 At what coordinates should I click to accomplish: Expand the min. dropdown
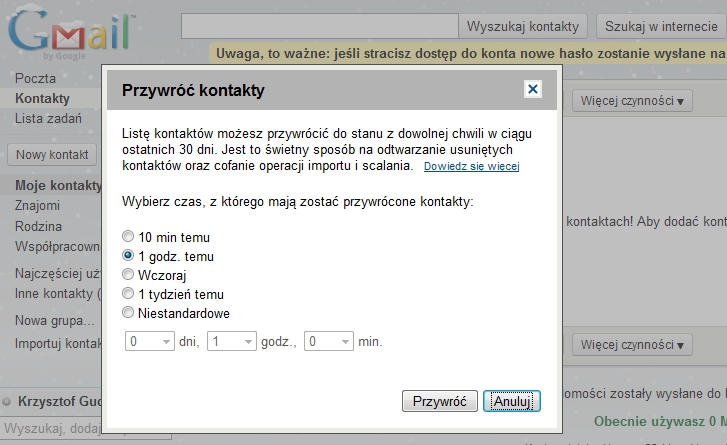point(328,342)
